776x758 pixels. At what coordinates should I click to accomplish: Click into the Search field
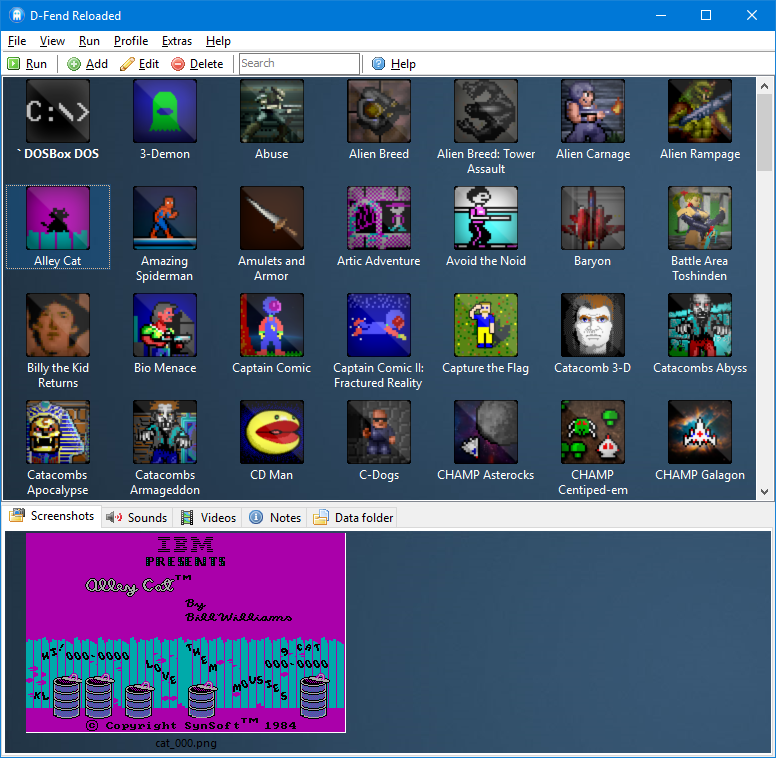pyautogui.click(x=299, y=64)
